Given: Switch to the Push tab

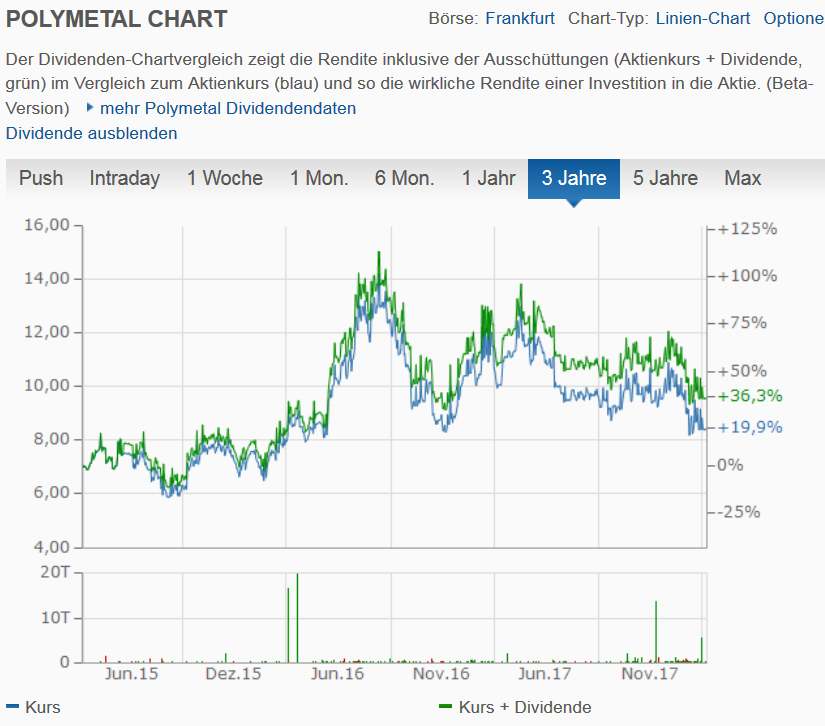Looking at the screenshot, I should click(41, 178).
